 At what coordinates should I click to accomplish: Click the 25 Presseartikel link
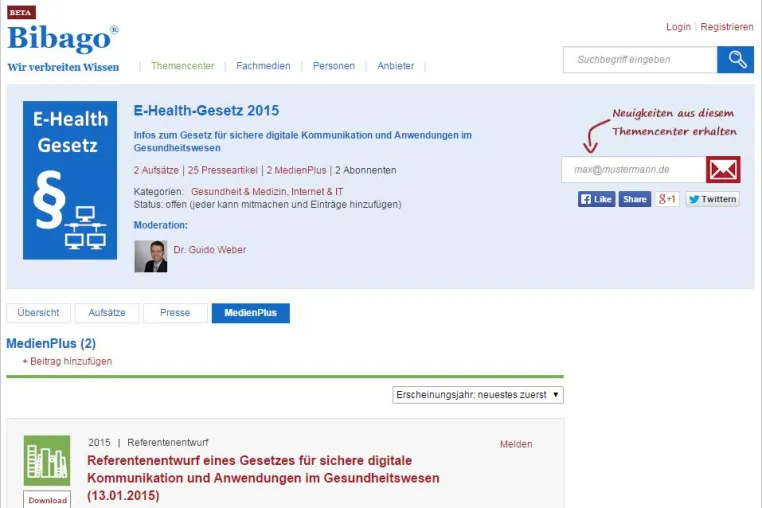[223, 170]
